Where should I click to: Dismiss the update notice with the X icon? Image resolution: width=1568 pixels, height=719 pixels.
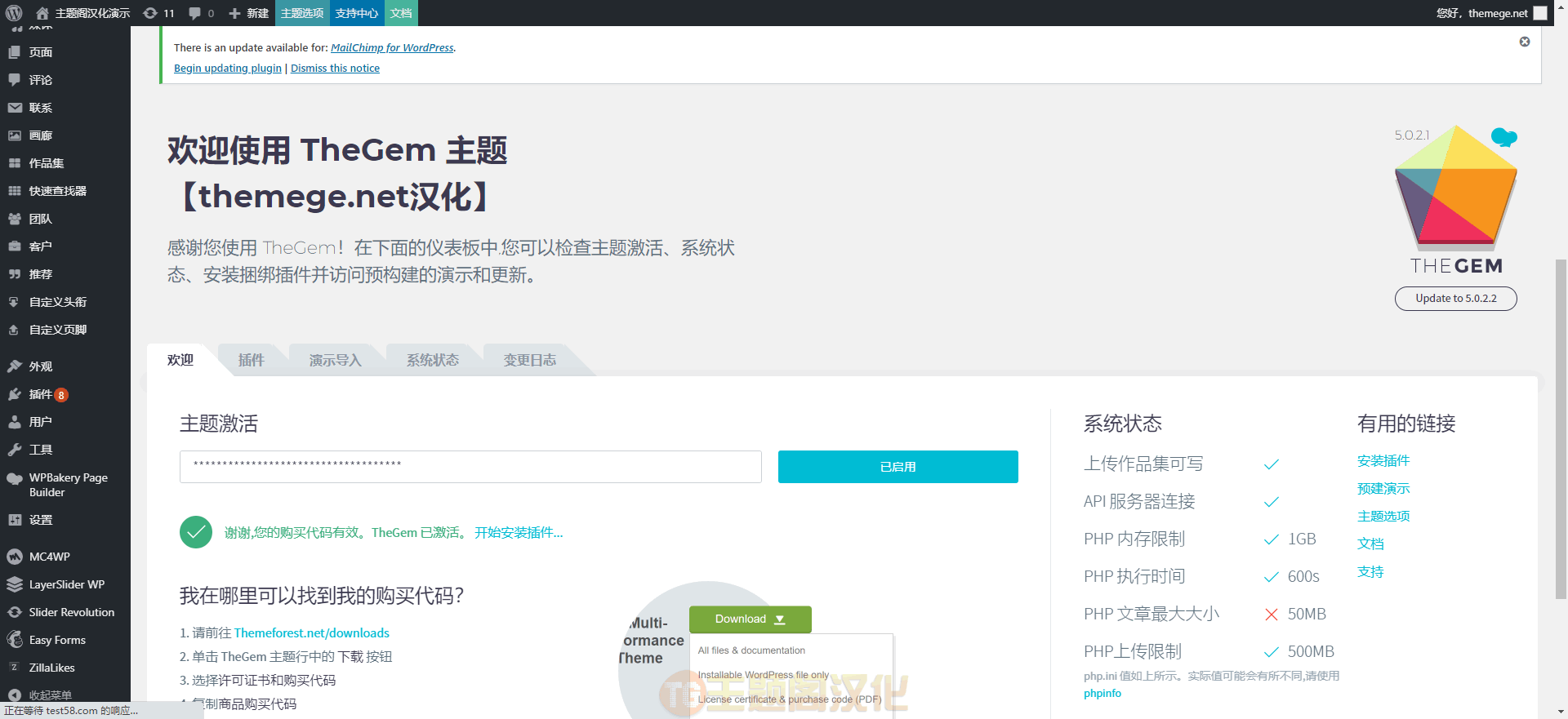1525,42
